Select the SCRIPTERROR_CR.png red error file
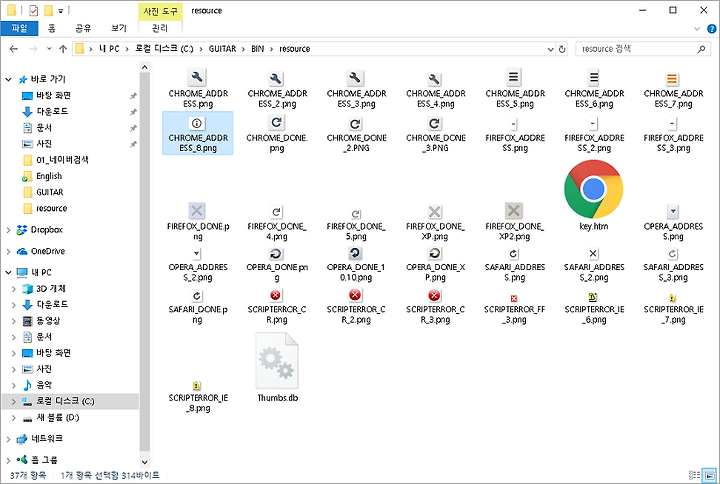The image size is (720, 484). click(x=277, y=306)
